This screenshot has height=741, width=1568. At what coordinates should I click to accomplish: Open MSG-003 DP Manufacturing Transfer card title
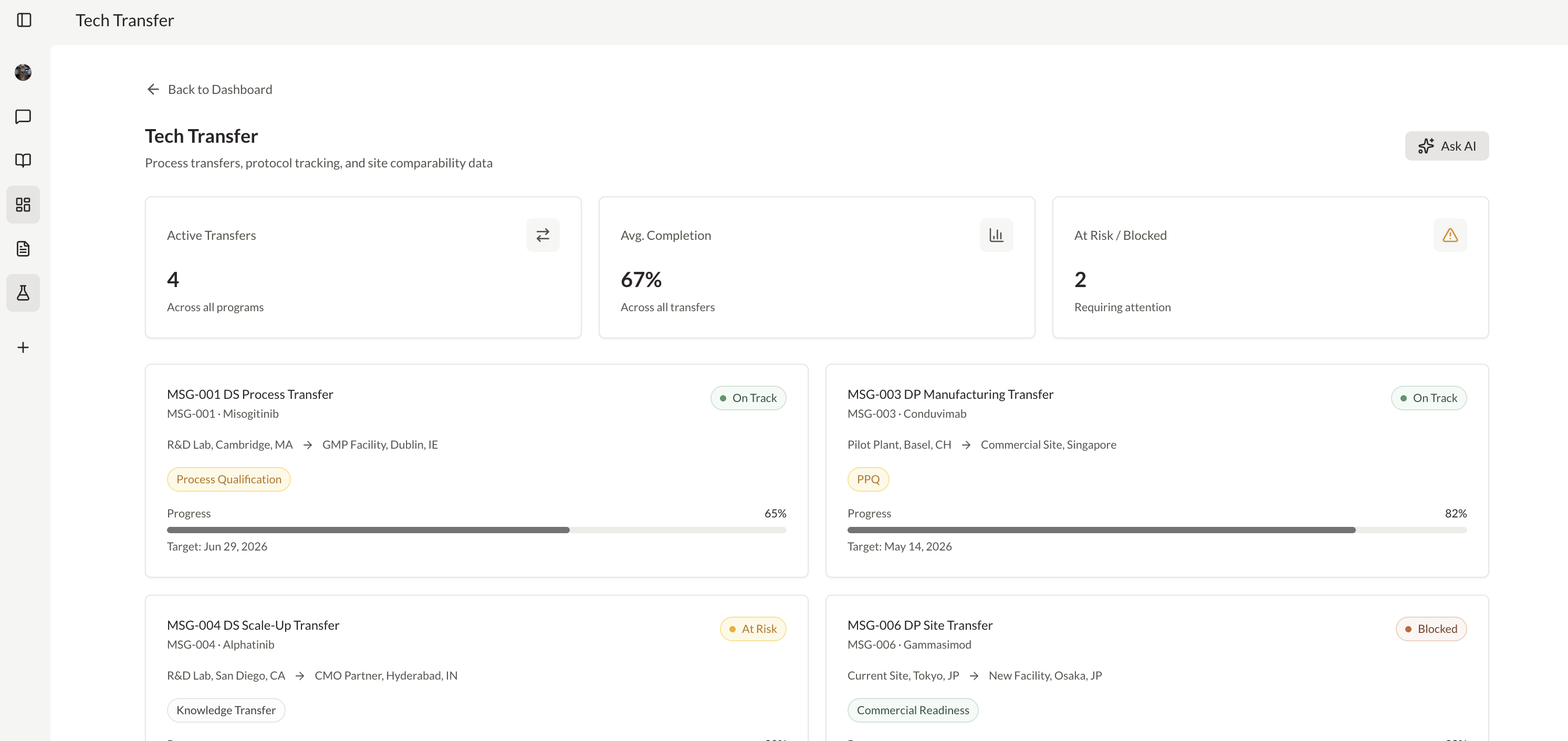click(x=950, y=394)
